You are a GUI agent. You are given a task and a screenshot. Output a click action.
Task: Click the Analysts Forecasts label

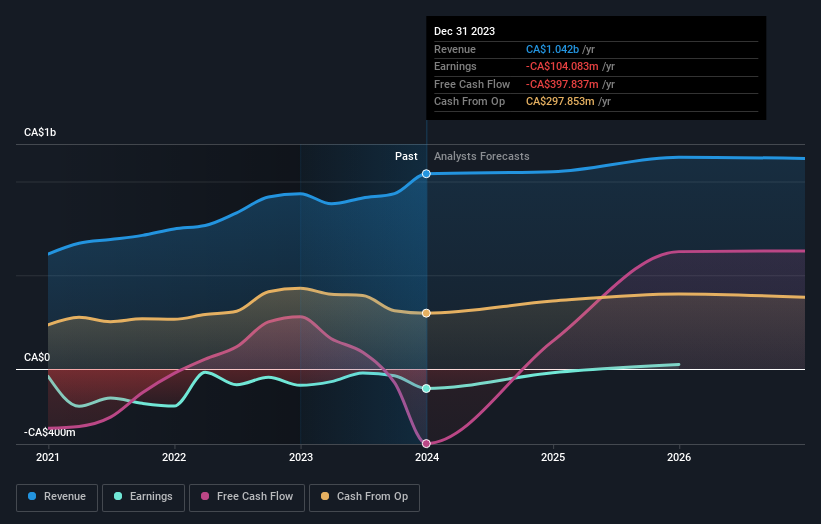click(x=482, y=157)
